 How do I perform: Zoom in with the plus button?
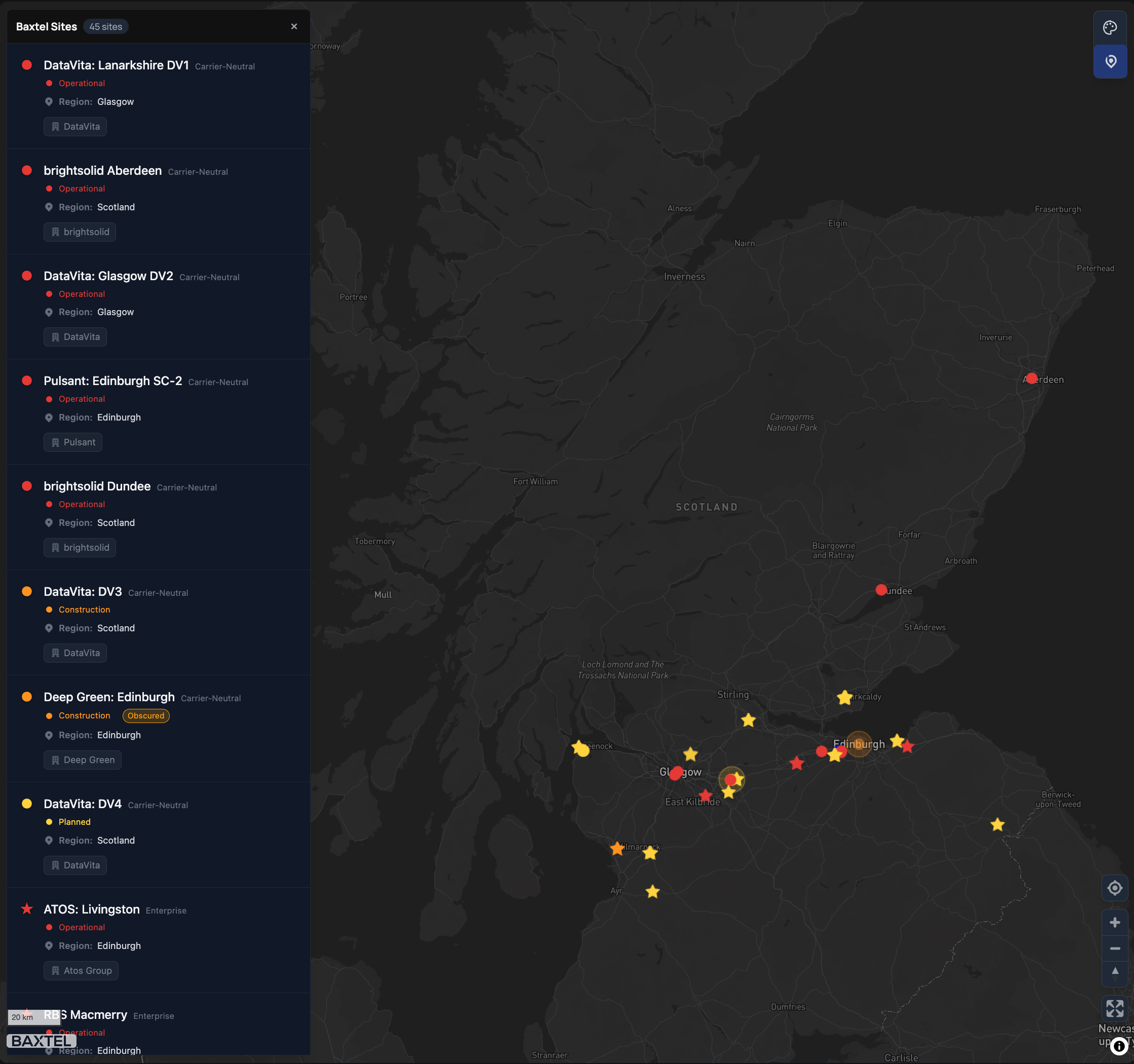pyautogui.click(x=1114, y=922)
